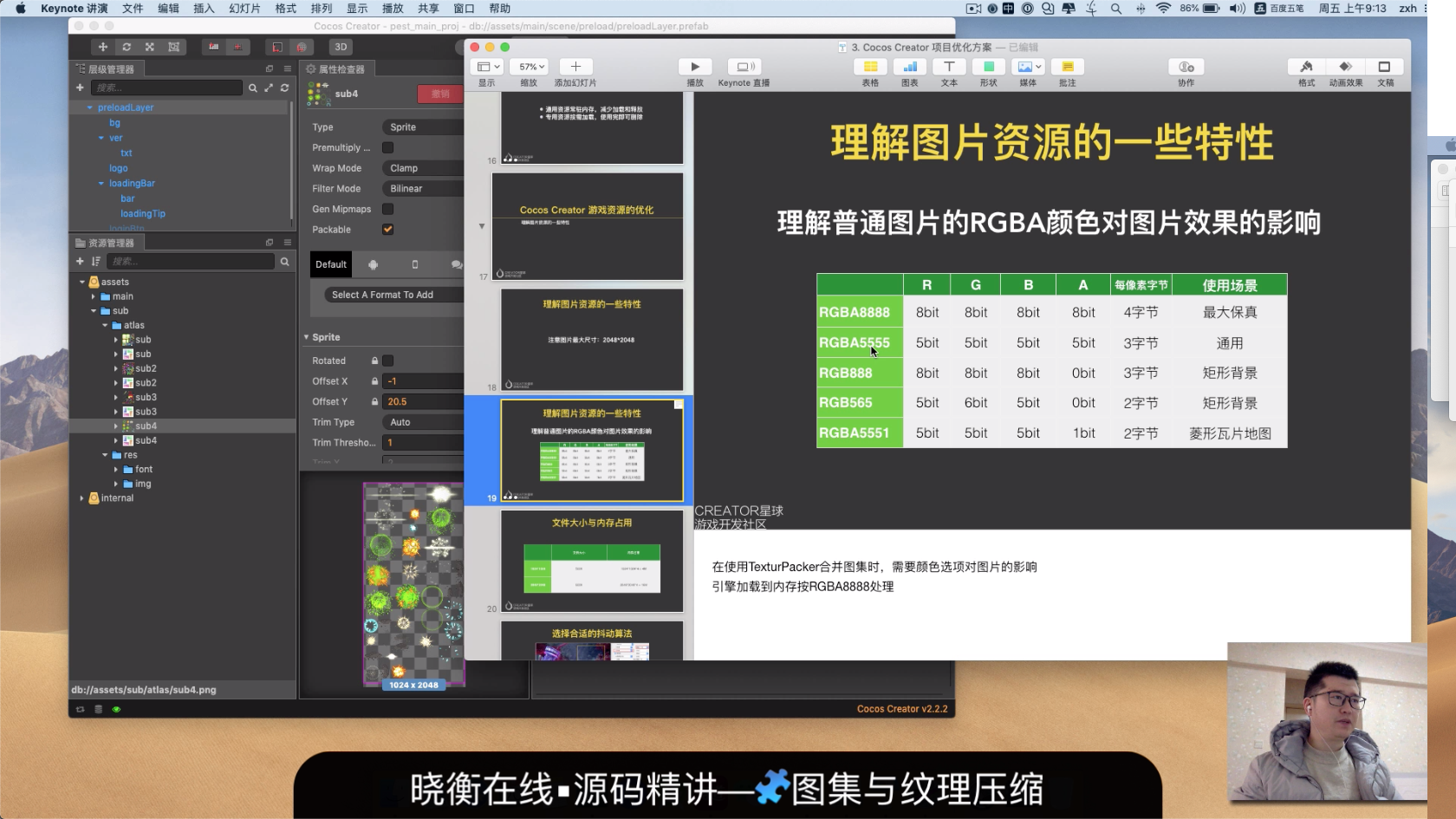Select the Default platform tab
This screenshot has width=1456, height=819.
(331, 264)
